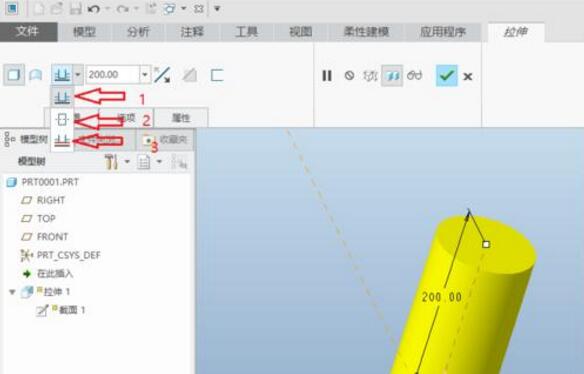Switch to the 注释 ribbon tab
584x374 pixels.
point(192,32)
